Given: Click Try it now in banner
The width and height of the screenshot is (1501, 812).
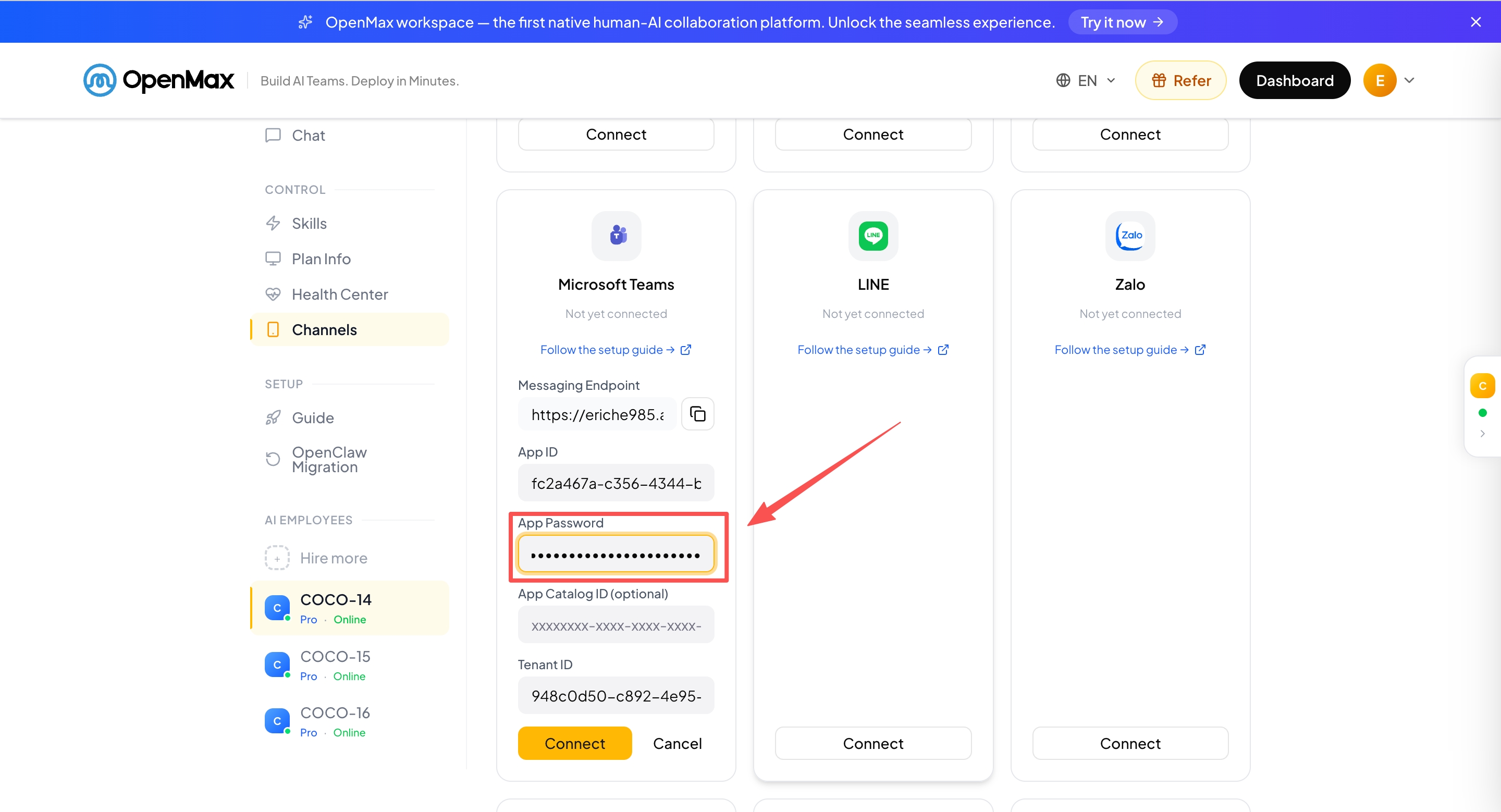Looking at the screenshot, I should tap(1122, 22).
